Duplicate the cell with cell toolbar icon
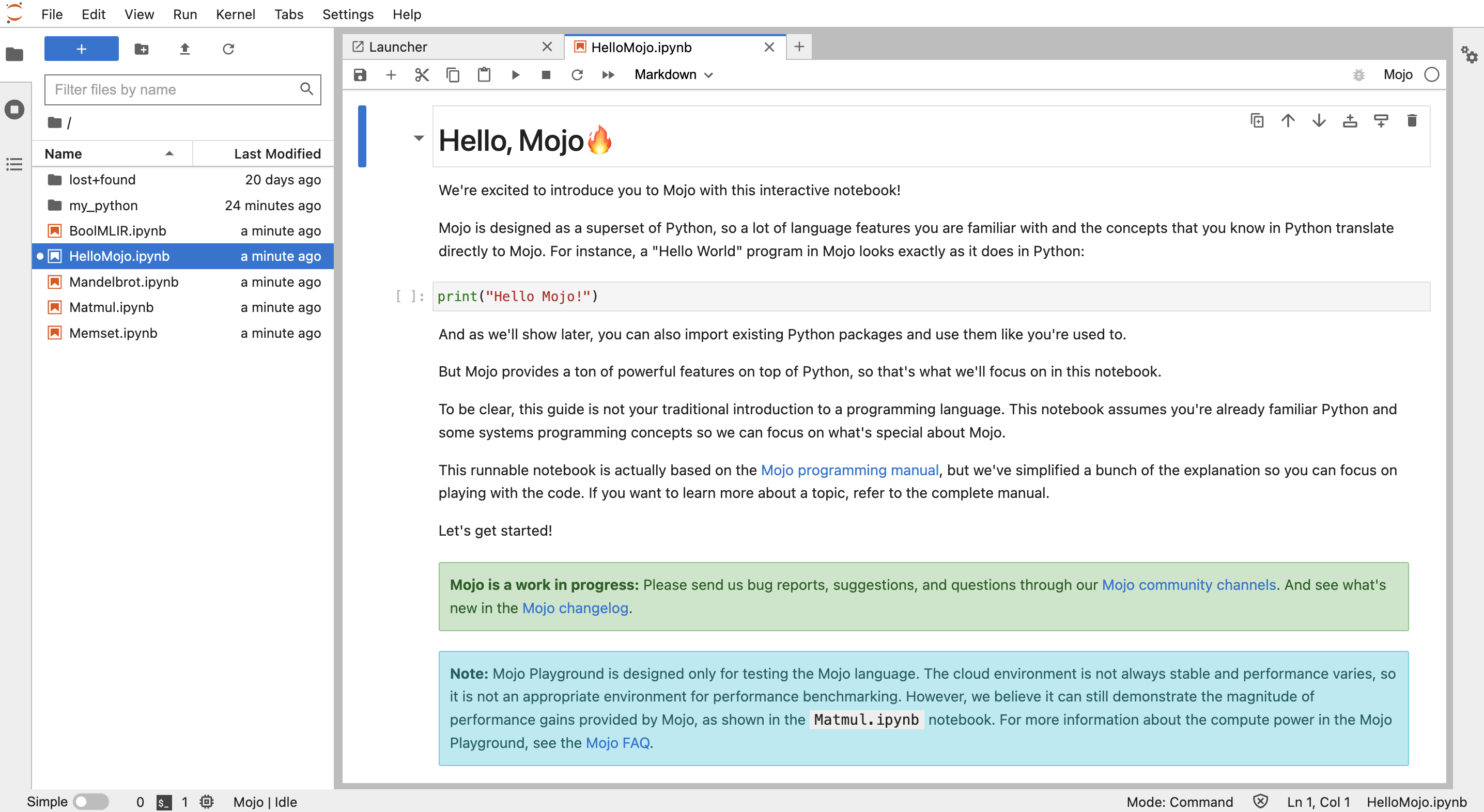 tap(1257, 121)
